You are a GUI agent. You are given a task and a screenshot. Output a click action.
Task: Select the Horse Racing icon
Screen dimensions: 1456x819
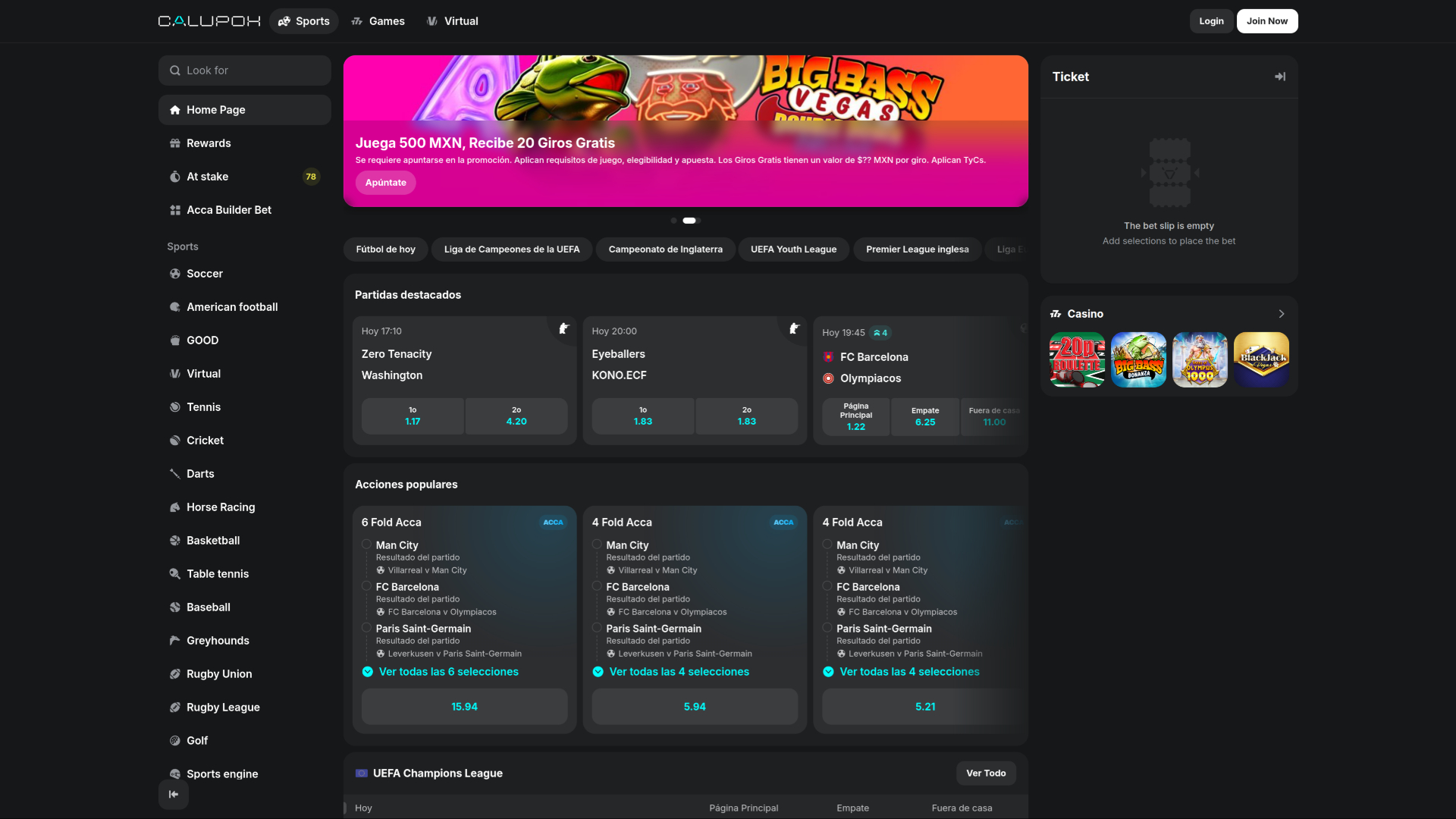click(175, 507)
